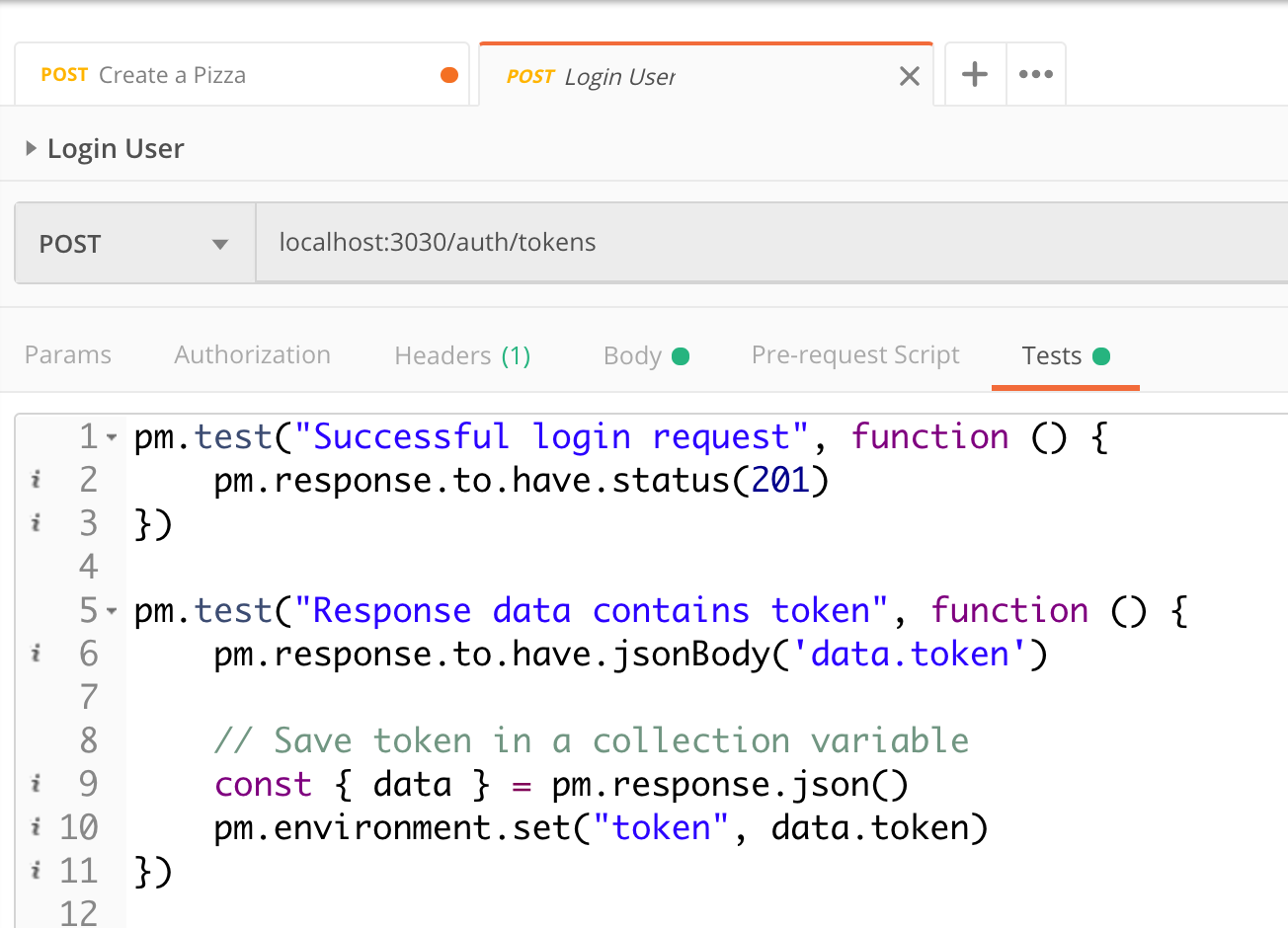Screen dimensions: 1288x928
Task: Click the comment "Save token in a collection variable"
Action: click(592, 740)
